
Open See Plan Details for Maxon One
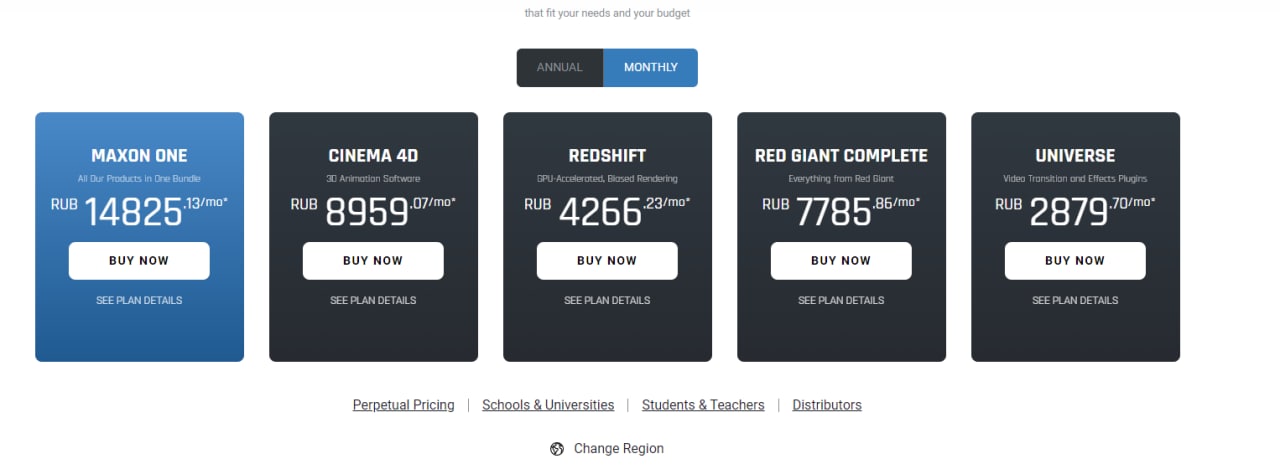139,300
